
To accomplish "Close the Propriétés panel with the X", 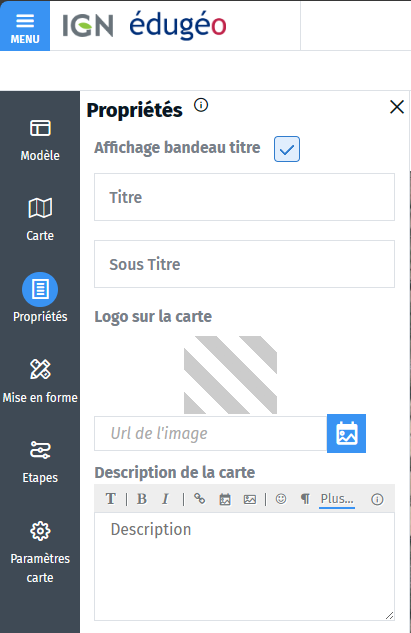I will (x=397, y=107).
